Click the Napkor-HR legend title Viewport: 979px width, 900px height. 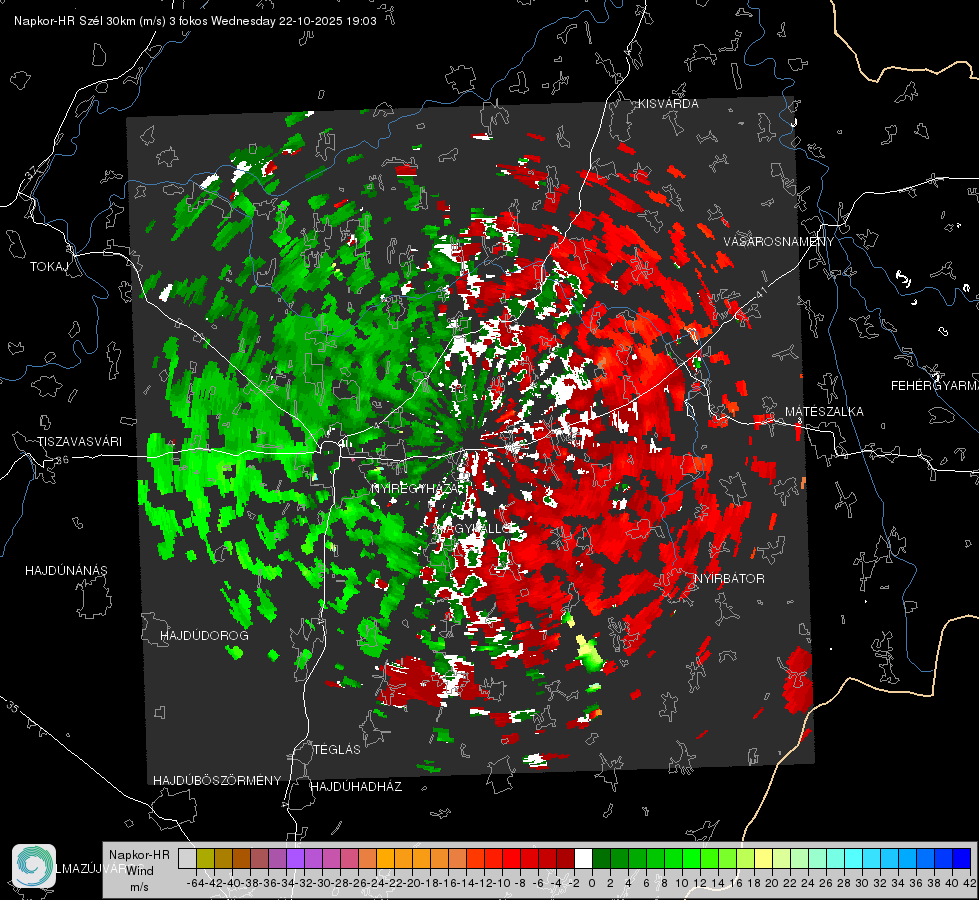[139, 855]
